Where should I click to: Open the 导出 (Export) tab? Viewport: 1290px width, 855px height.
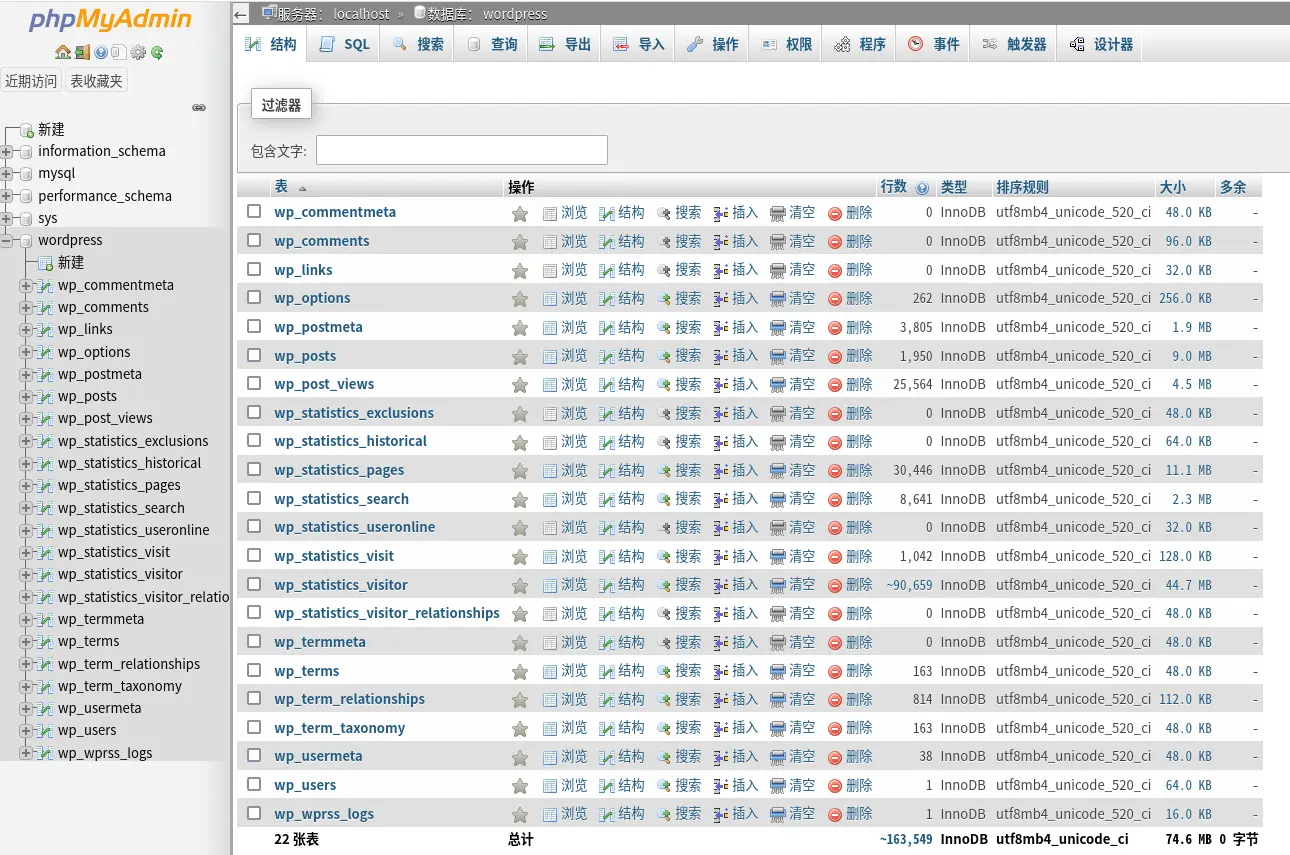(564, 44)
